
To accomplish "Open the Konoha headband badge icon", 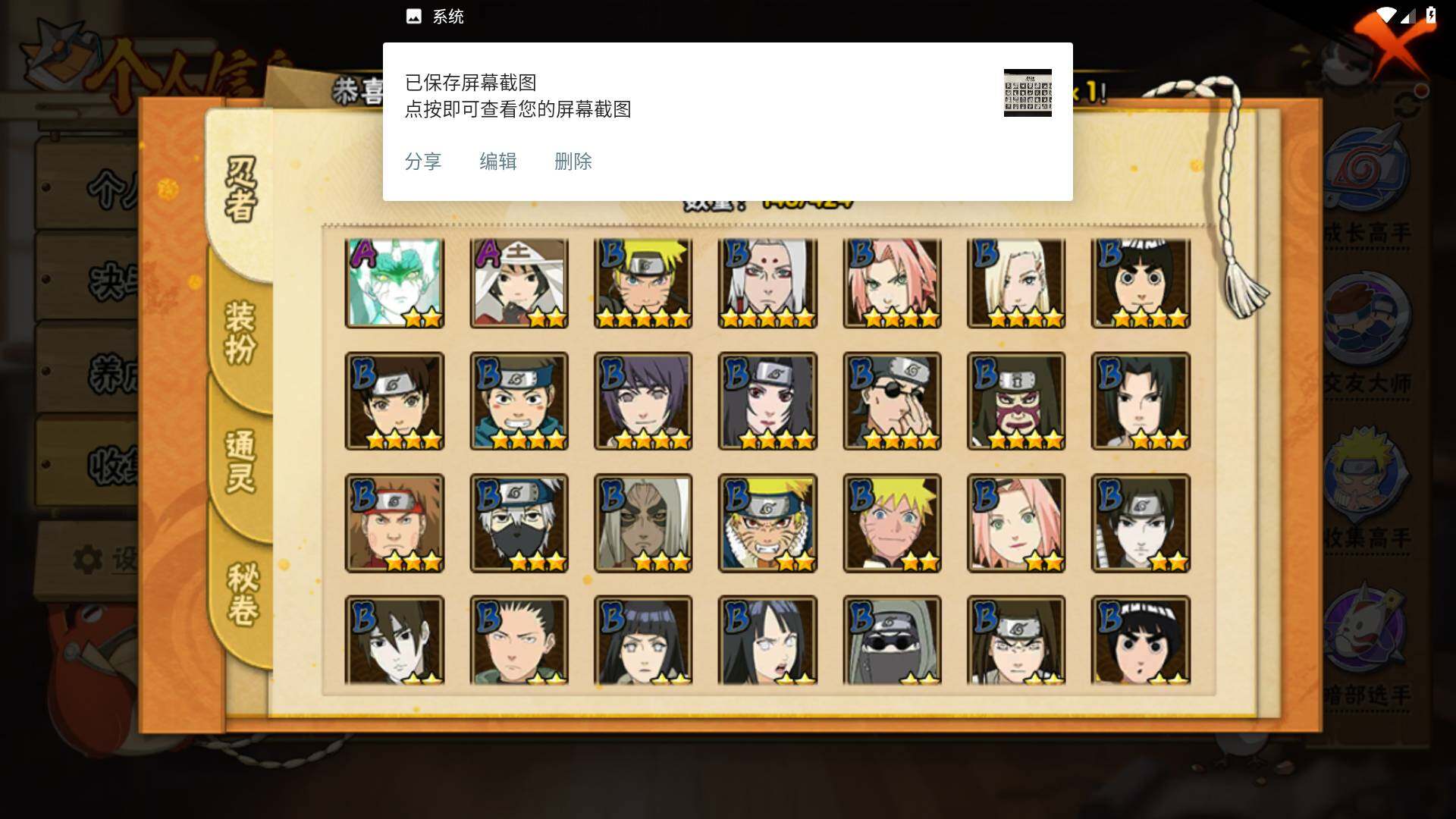I will (x=1367, y=170).
